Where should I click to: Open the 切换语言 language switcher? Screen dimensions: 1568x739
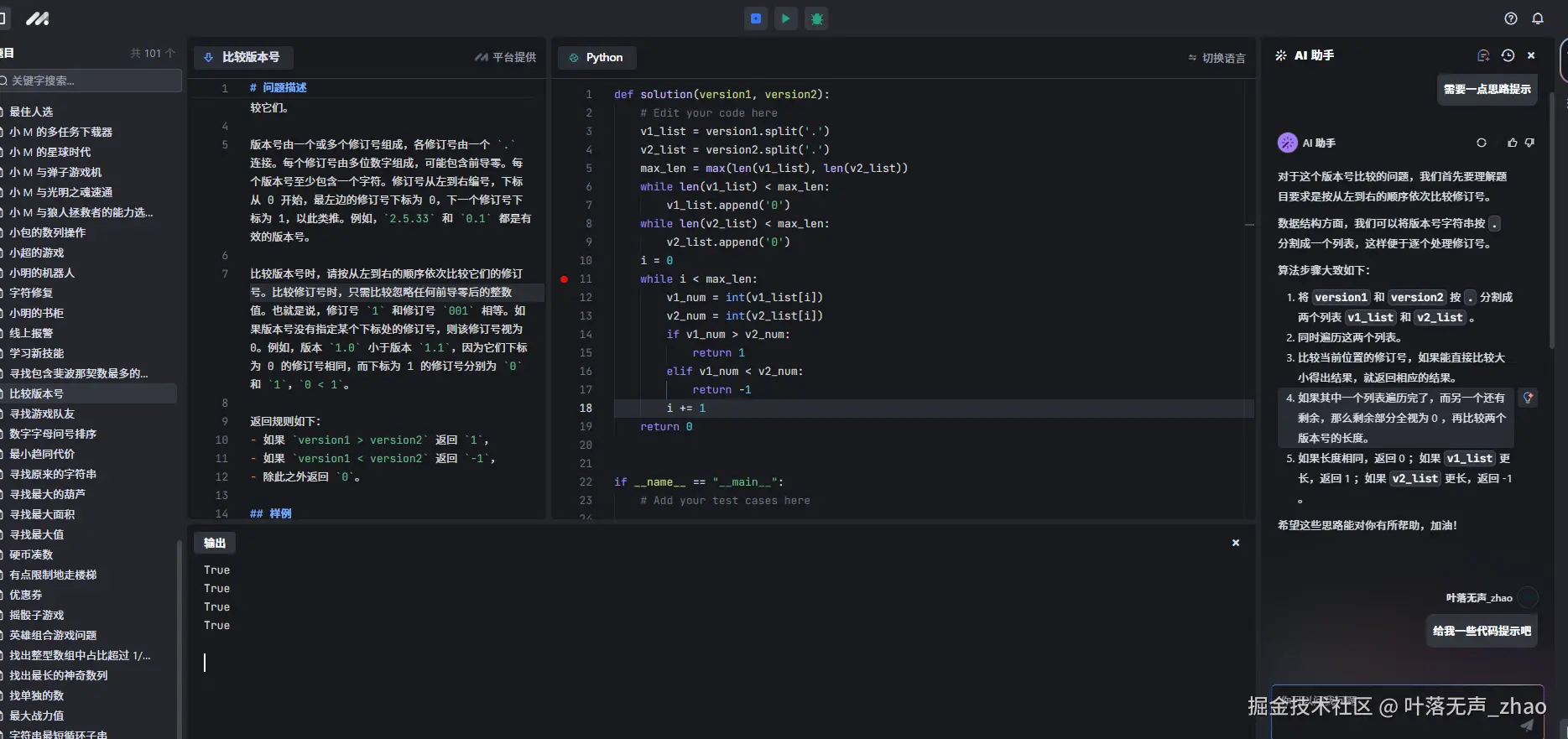click(x=1216, y=58)
